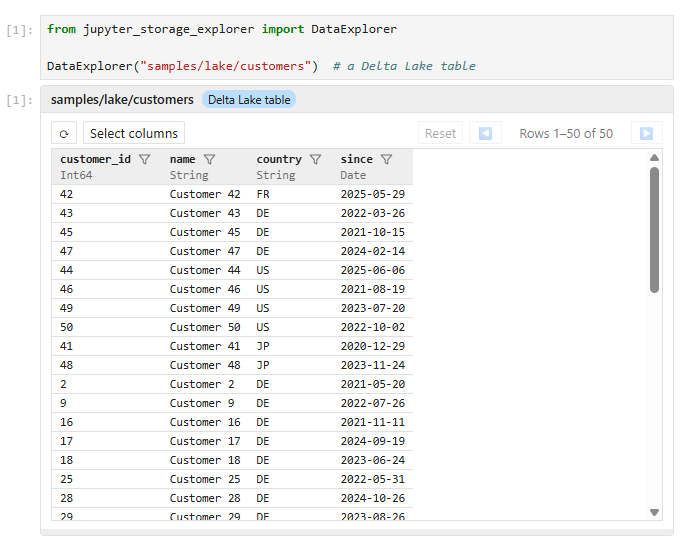Open filter for country column

(x=315, y=159)
